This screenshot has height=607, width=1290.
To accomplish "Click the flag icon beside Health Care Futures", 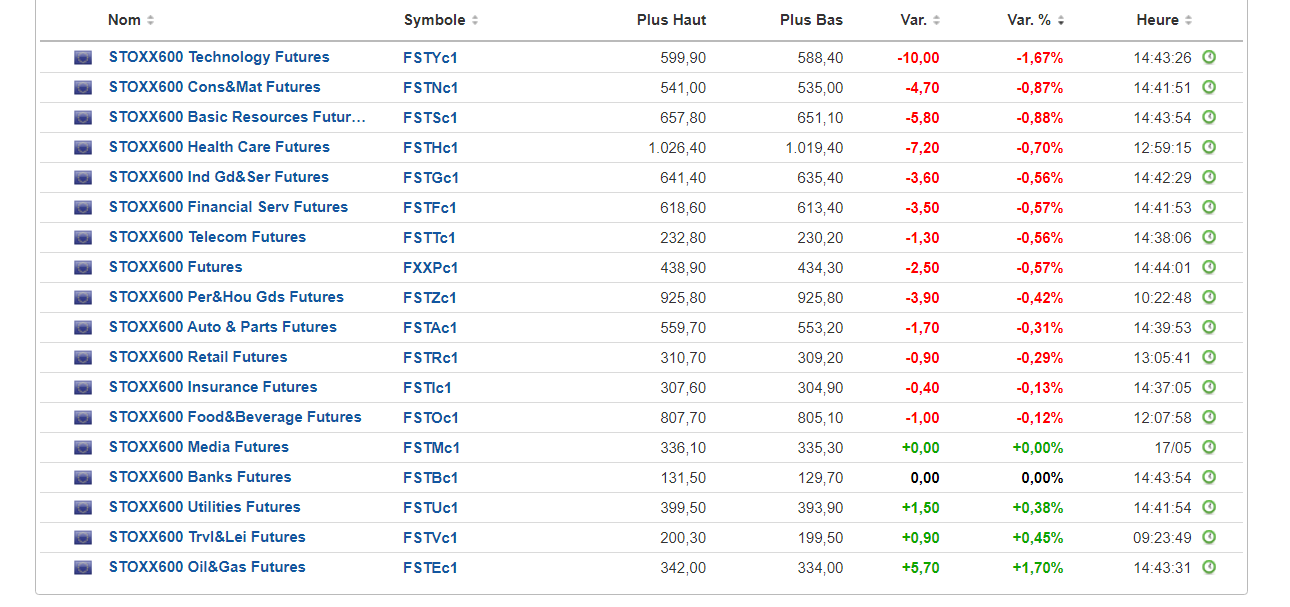I will coord(83,148).
